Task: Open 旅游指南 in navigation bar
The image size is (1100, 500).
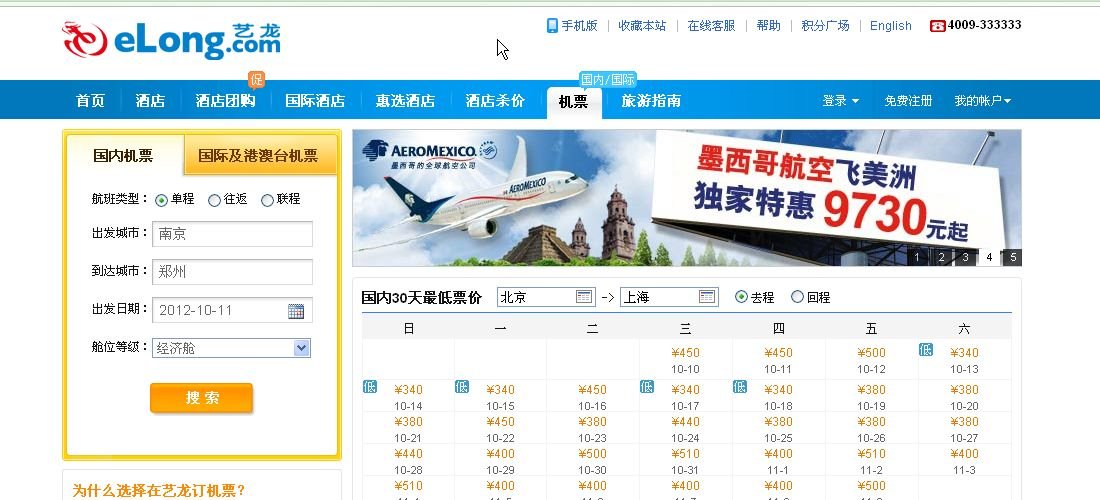Action: [651, 101]
